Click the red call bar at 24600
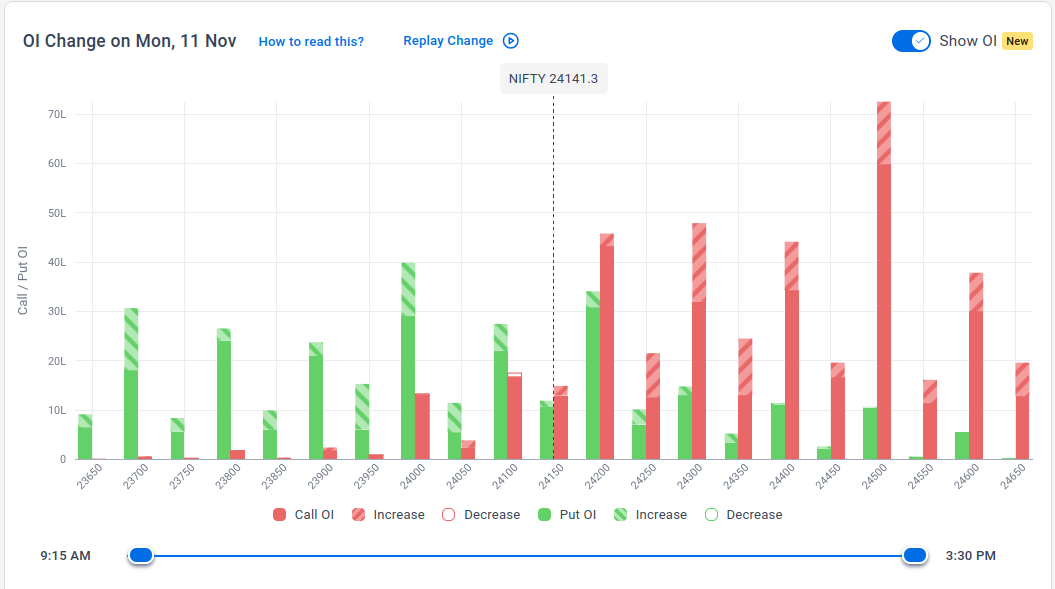Viewport: 1055px width, 589px height. pos(976,366)
